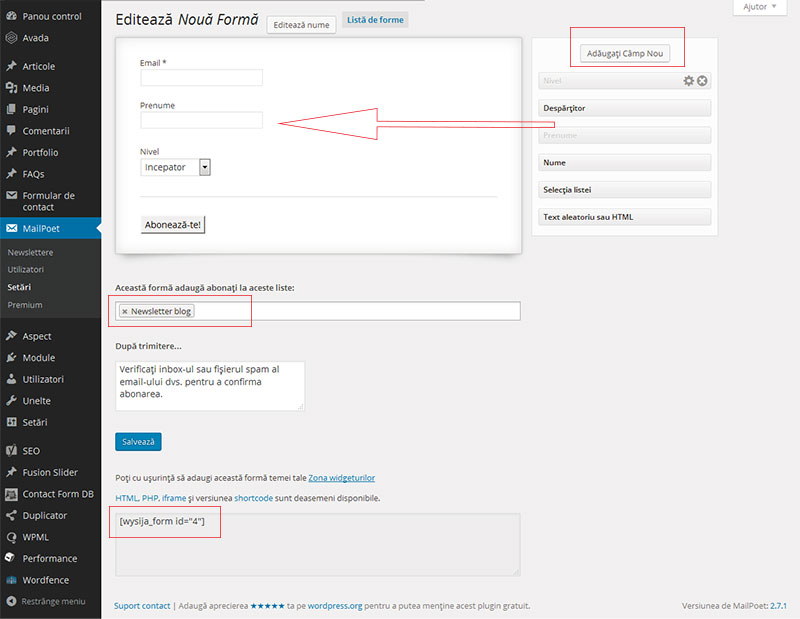800x619 pixels.
Task: Open Media library icon in the sidebar
Action: click(12, 88)
